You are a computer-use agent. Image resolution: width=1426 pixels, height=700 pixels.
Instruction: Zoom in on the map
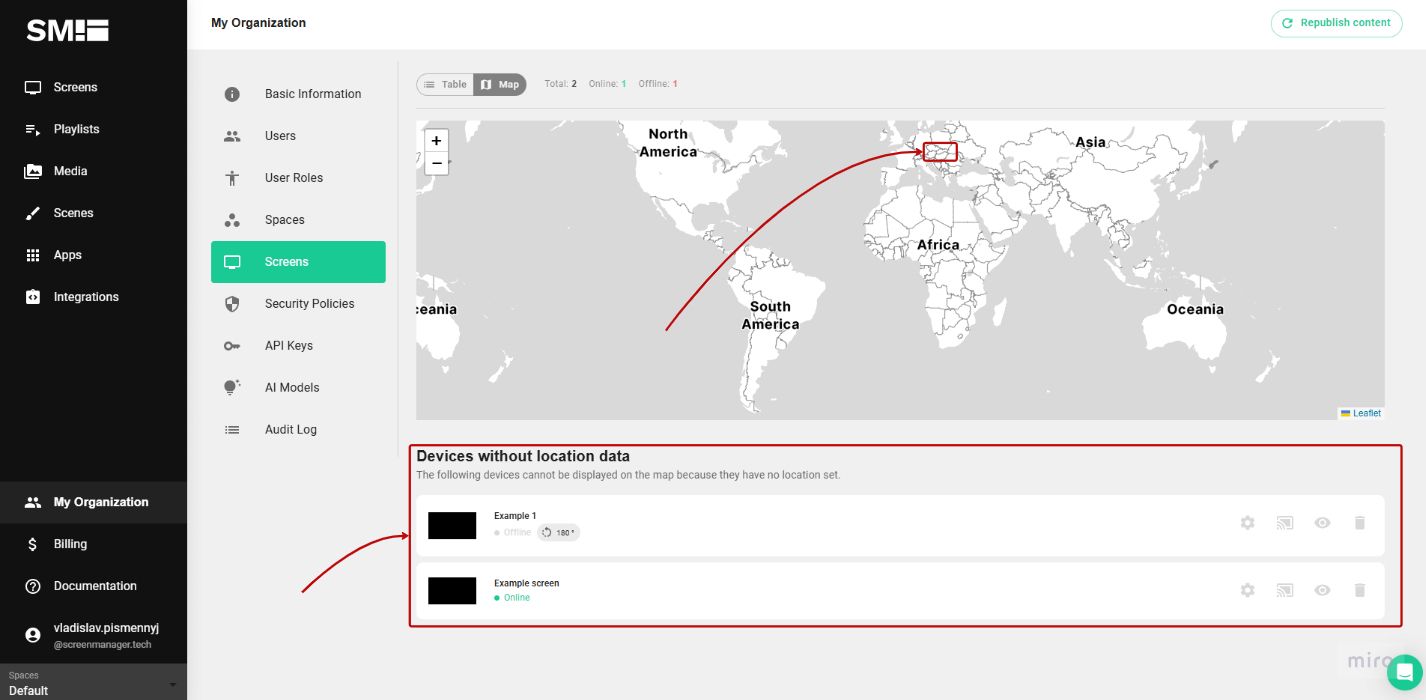[x=436, y=141]
